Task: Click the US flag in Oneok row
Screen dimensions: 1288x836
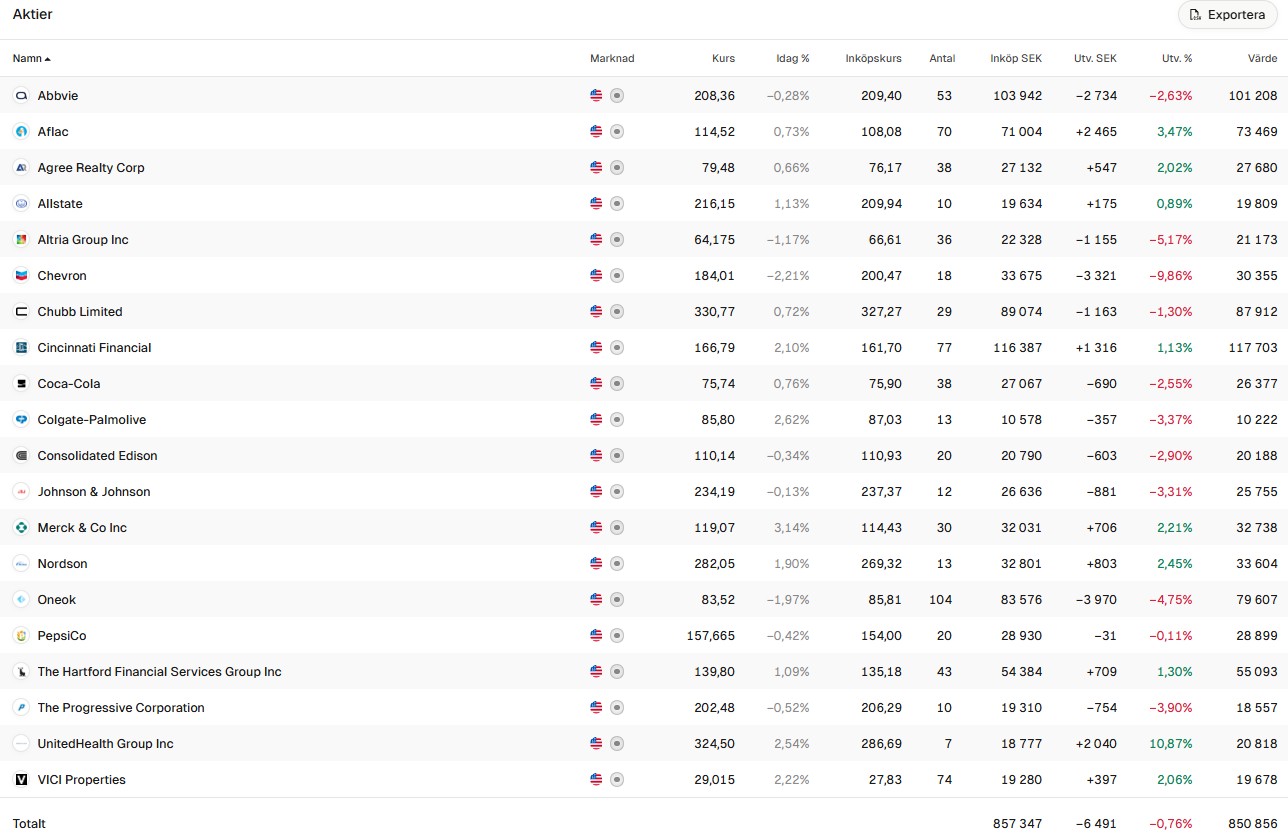Action: pos(596,599)
